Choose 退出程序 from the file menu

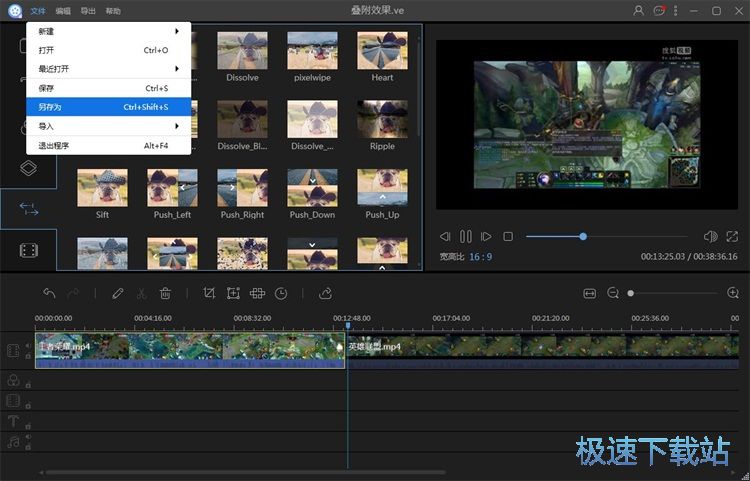coord(109,145)
